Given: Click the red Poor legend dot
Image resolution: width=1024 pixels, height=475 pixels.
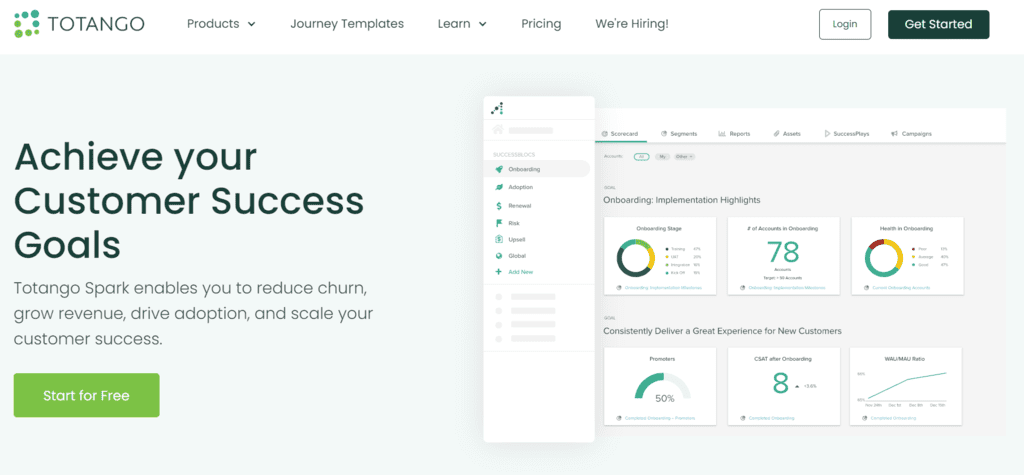Looking at the screenshot, I should (x=915, y=248).
